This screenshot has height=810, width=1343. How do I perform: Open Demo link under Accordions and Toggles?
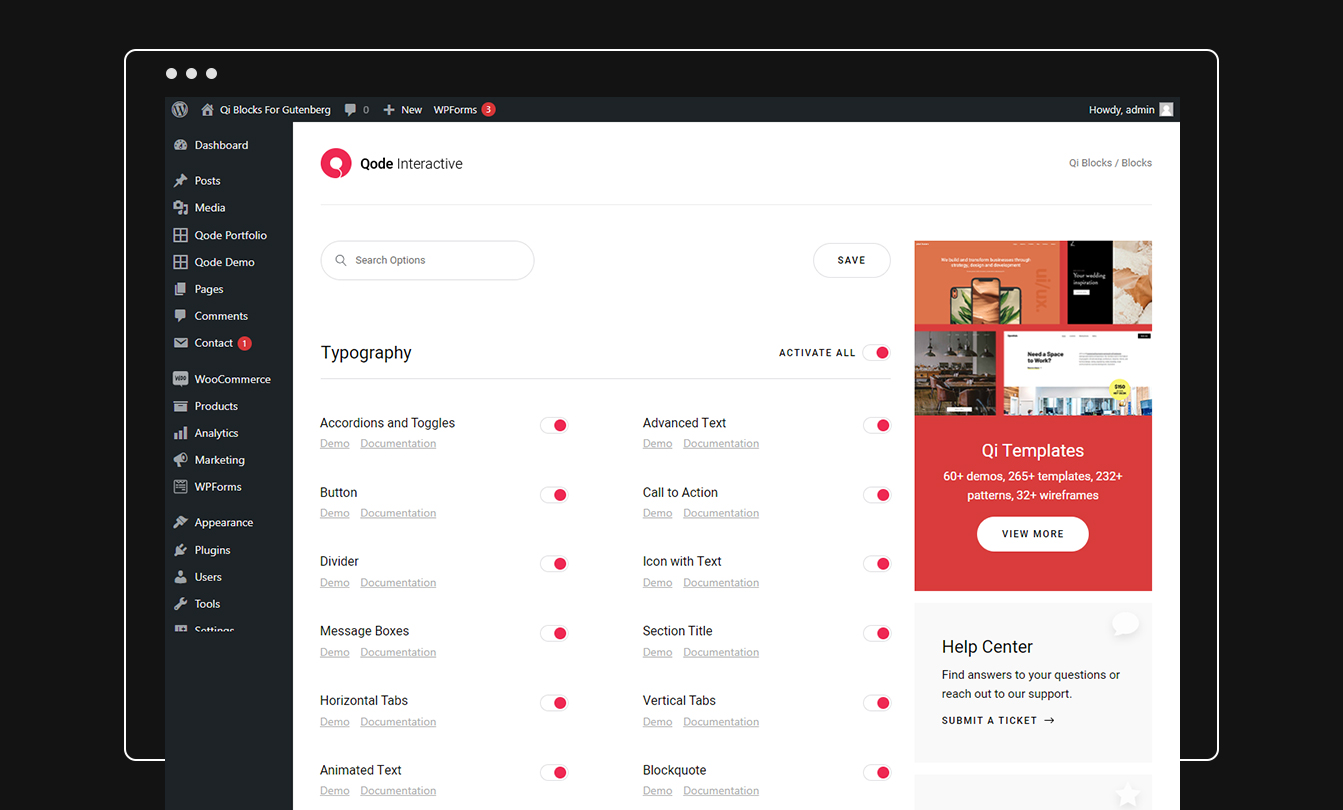tap(335, 444)
